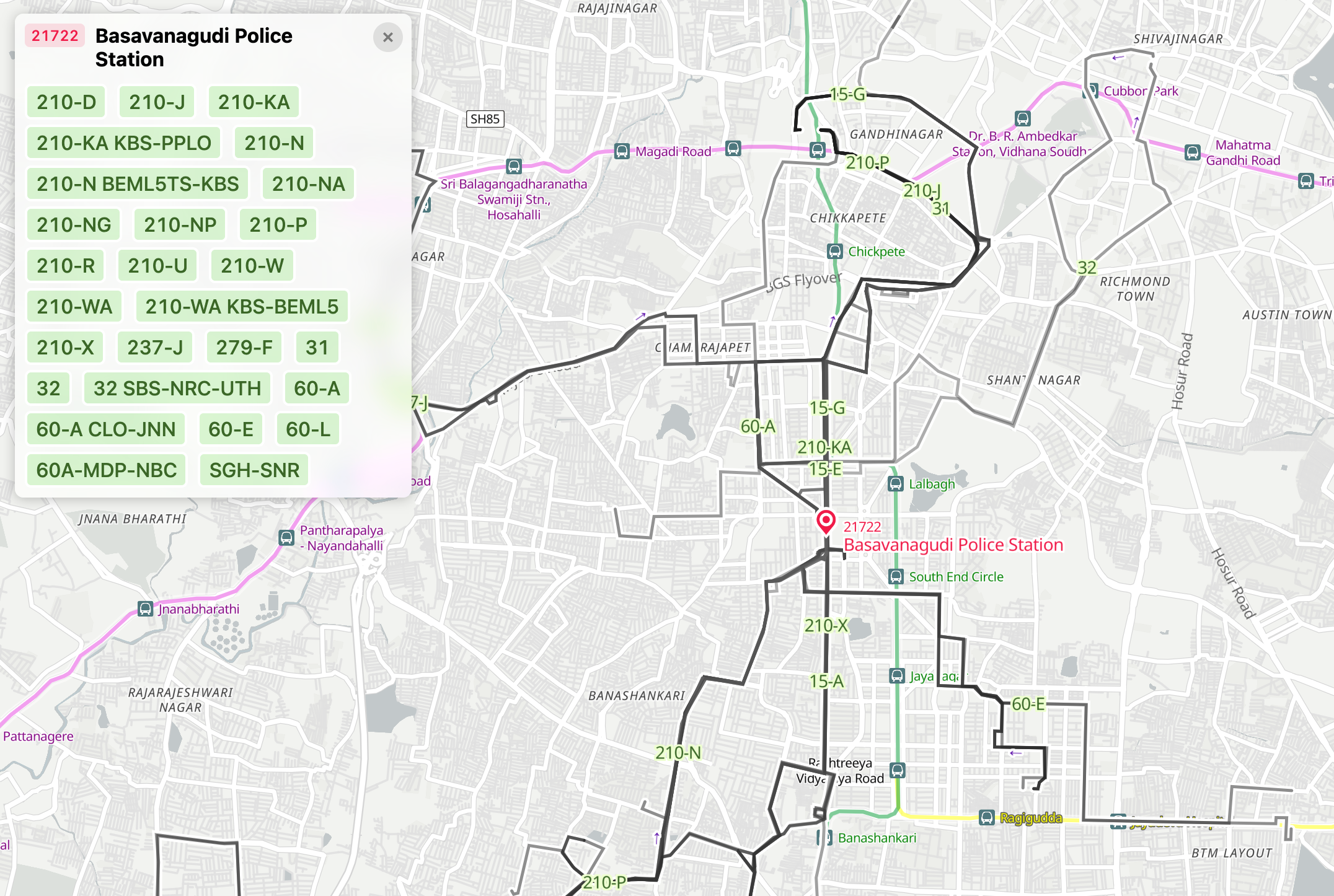
Task: Click the Chickpete metro station icon
Action: 834,252
